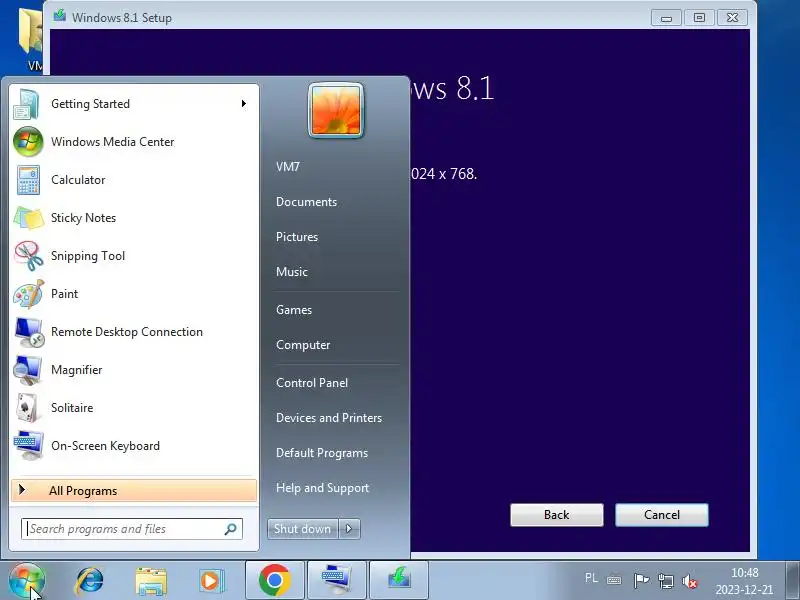Open Internet Explorer from taskbar

(x=89, y=581)
